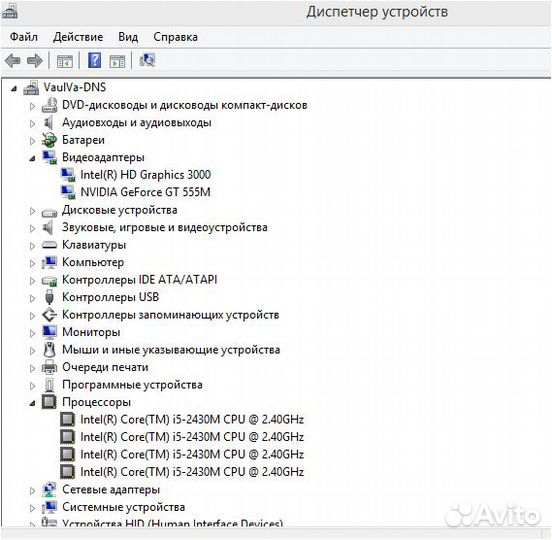
Task: Open the Справка menu
Action: (175, 37)
